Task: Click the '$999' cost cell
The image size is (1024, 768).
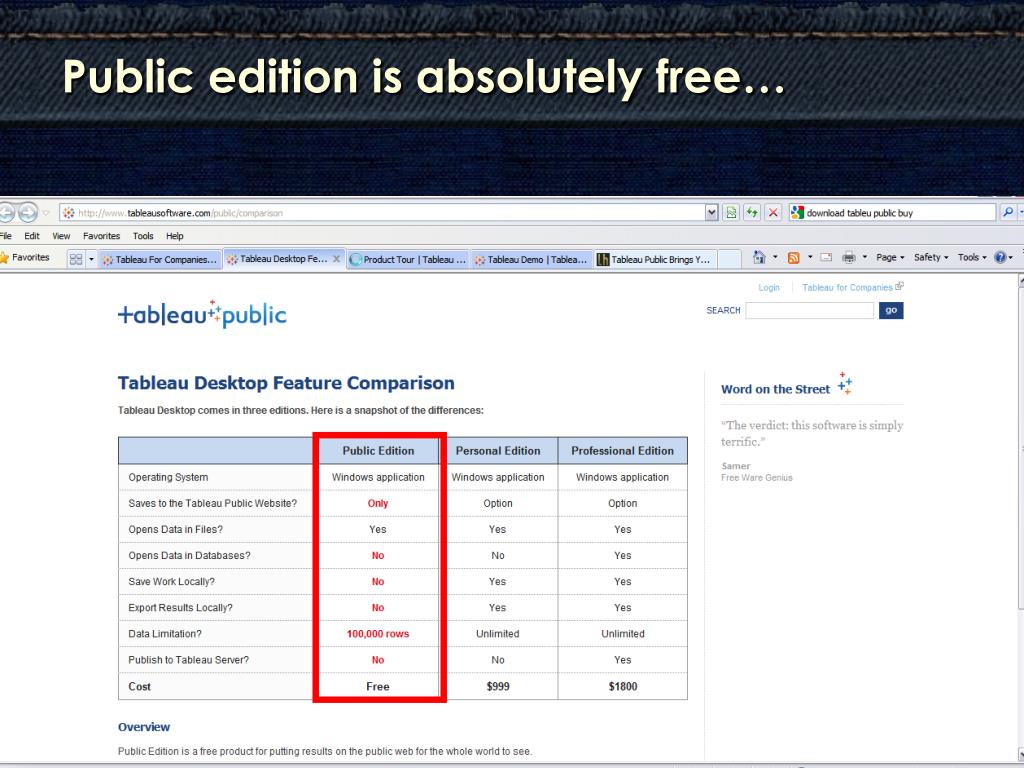Action: point(498,686)
